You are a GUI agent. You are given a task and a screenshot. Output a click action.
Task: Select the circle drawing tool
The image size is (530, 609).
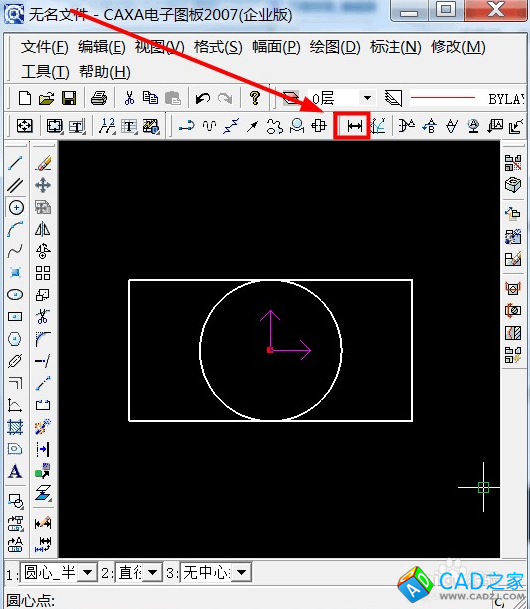pos(16,208)
